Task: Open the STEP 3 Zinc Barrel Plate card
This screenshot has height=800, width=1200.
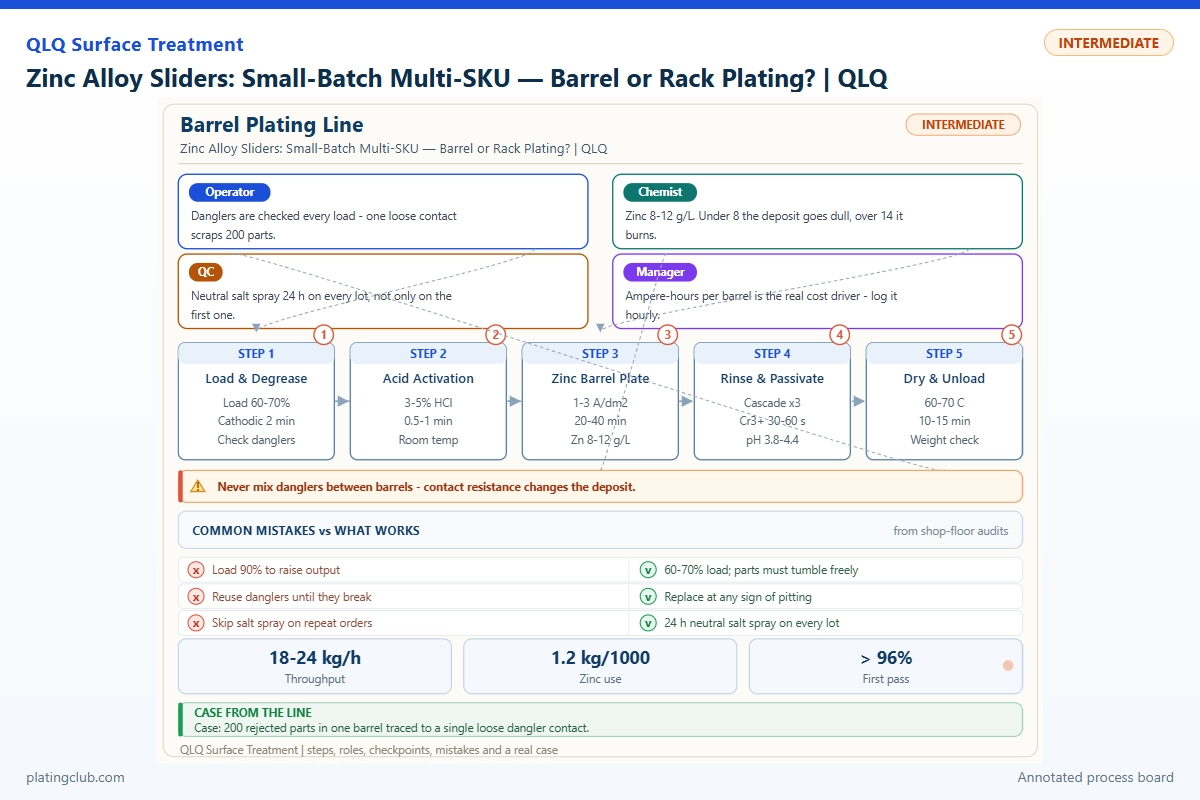Action: tap(600, 401)
